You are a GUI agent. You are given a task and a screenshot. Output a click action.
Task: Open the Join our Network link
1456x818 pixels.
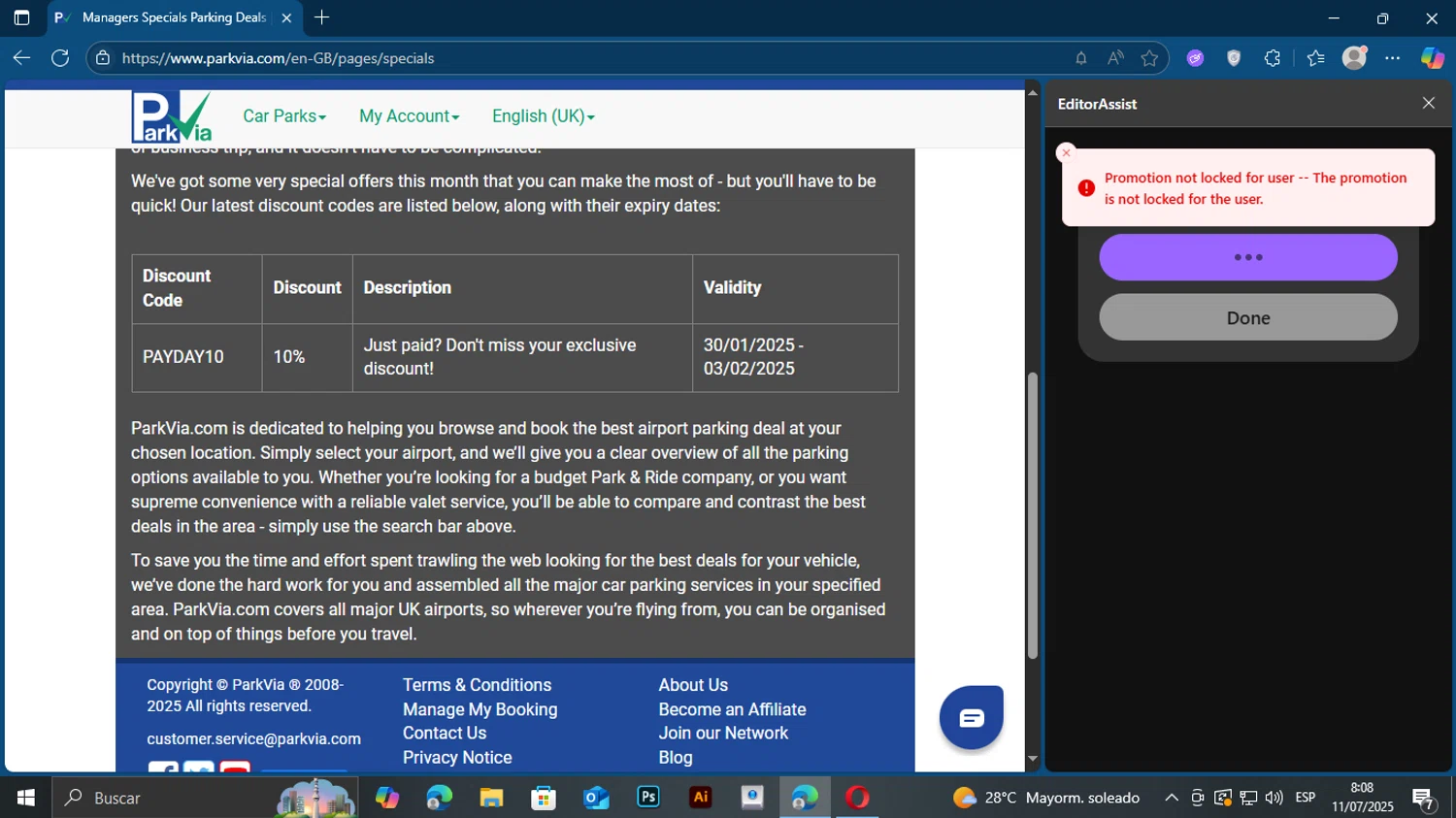tap(723, 734)
